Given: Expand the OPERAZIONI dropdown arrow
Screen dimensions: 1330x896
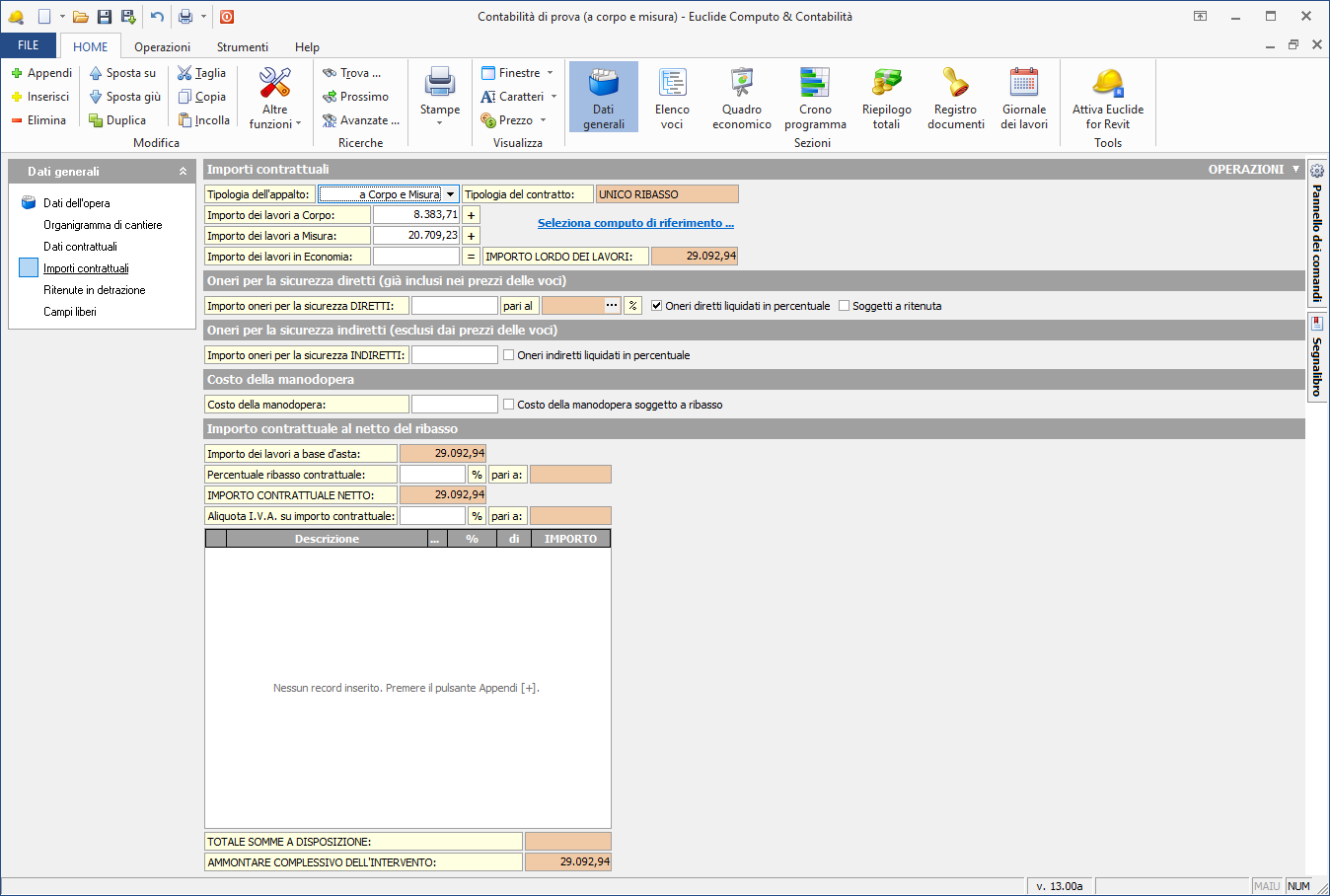Looking at the screenshot, I should click(1295, 169).
